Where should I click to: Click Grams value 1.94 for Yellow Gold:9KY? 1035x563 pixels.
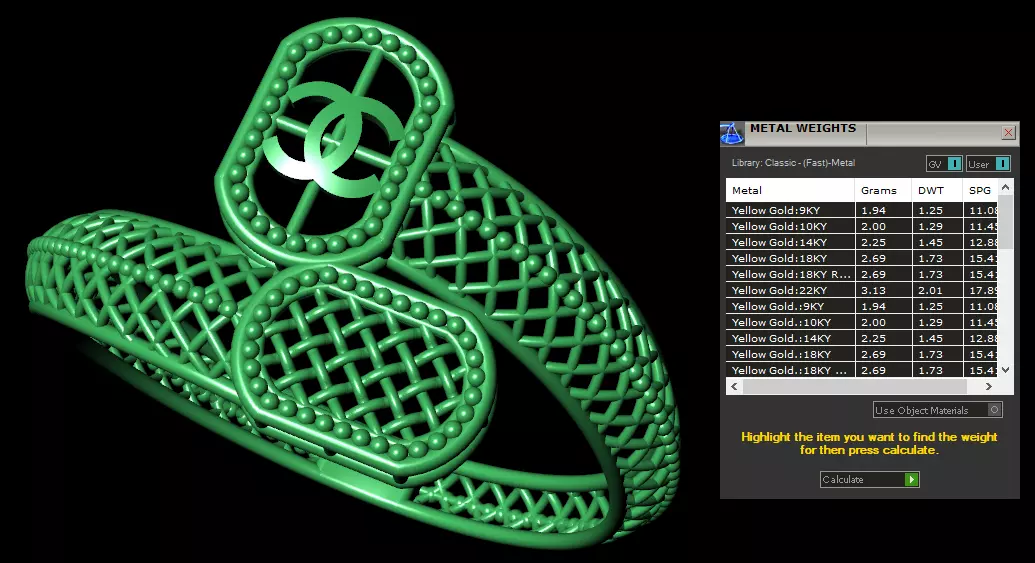tap(873, 211)
